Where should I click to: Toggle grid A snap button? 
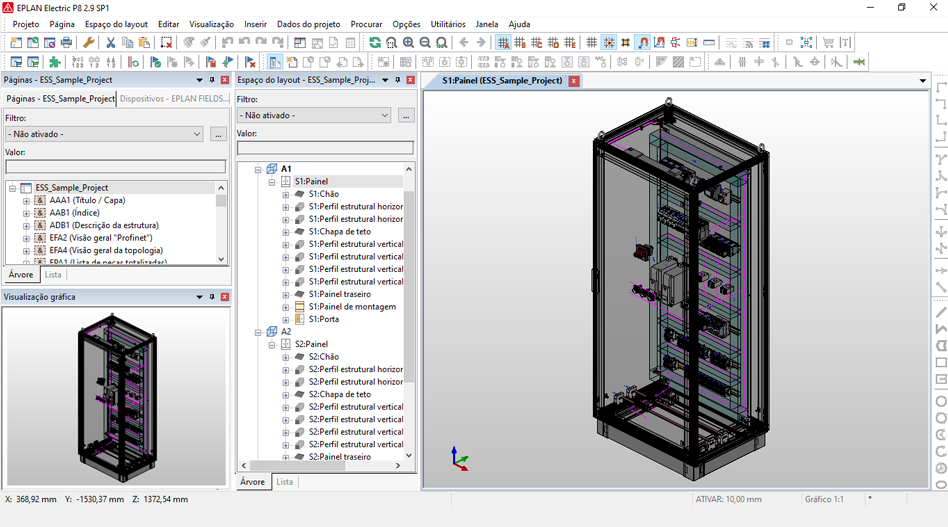pos(503,43)
